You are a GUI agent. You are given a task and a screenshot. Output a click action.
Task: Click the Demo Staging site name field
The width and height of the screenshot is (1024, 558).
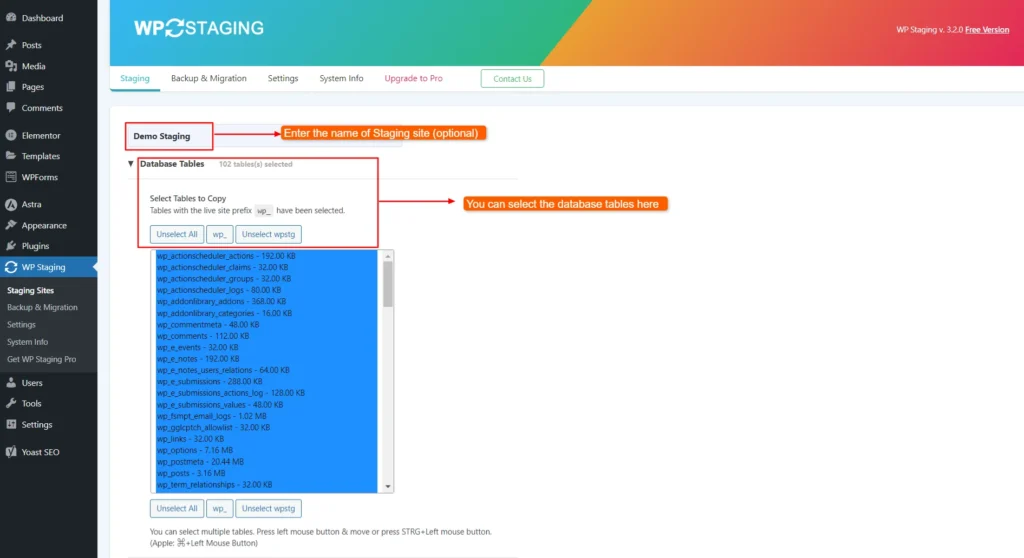(x=170, y=136)
